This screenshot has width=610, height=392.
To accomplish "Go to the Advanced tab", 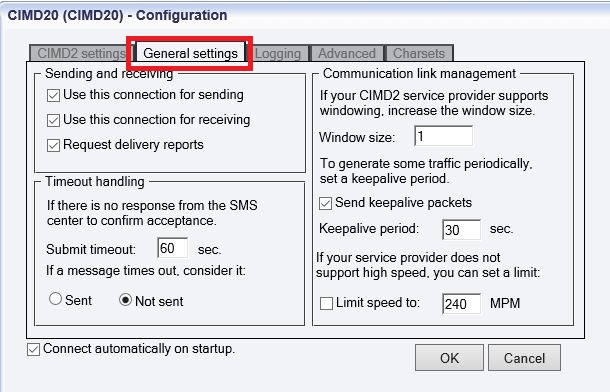I will point(347,53).
